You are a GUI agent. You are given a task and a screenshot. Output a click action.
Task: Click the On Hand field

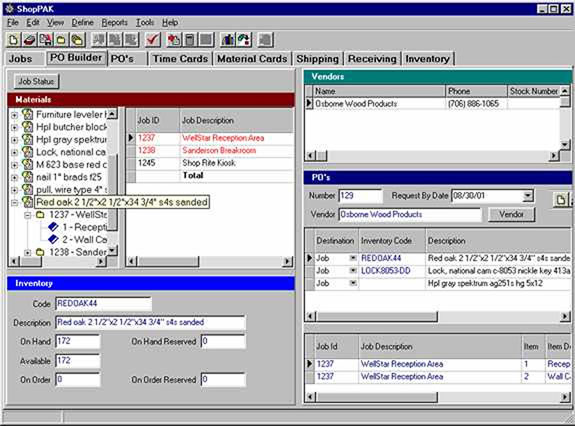(77, 341)
